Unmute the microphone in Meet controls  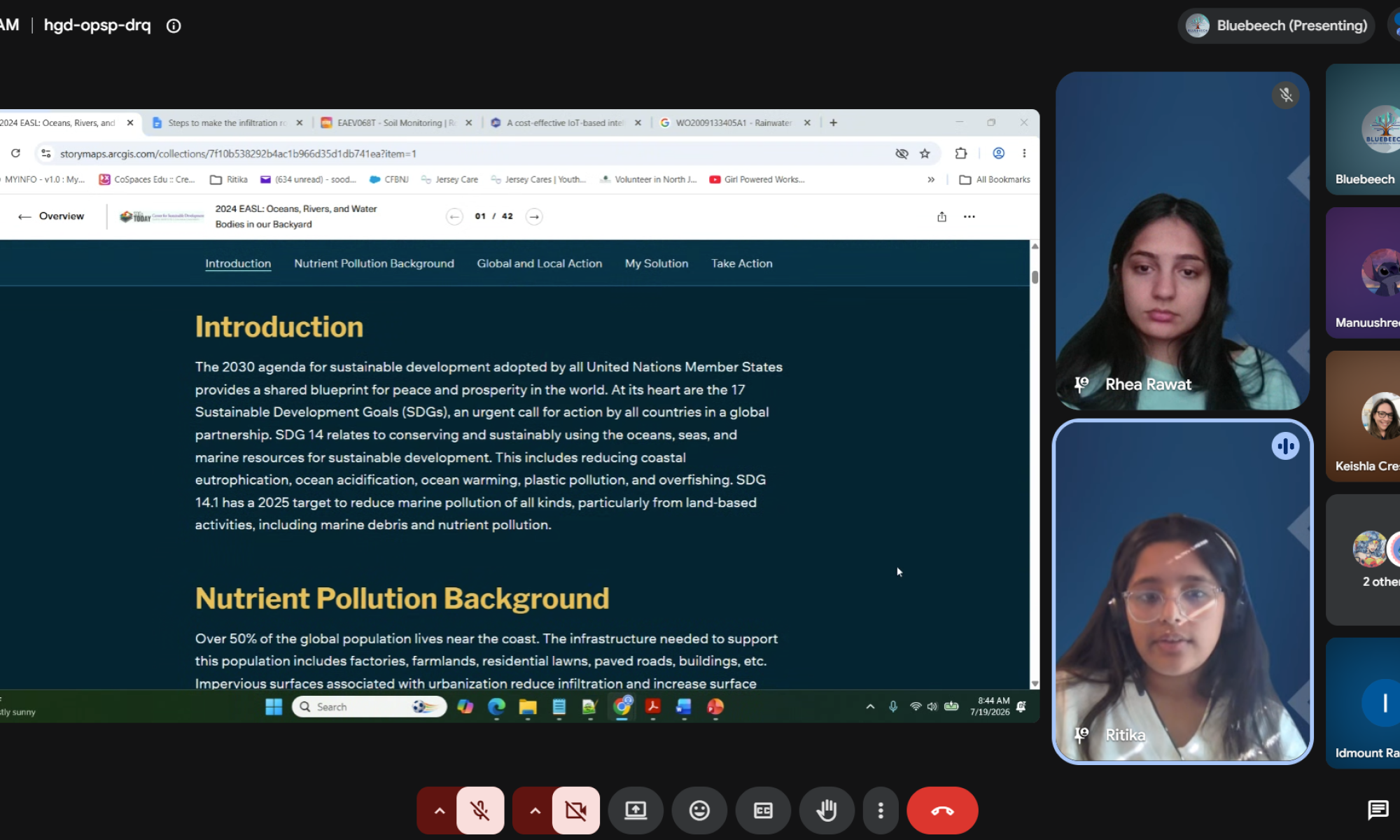point(480,811)
